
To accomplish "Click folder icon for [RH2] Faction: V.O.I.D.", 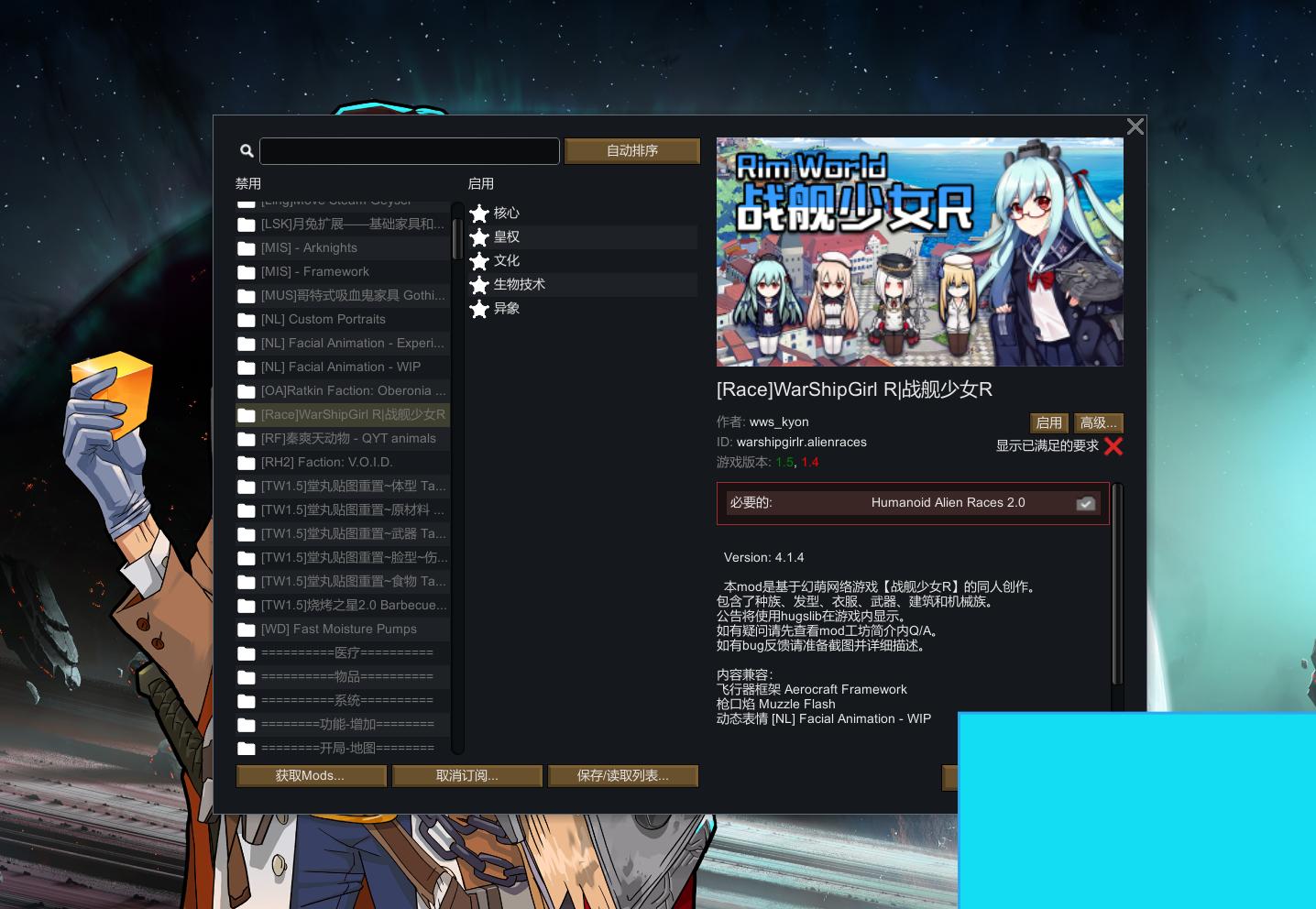I will [x=247, y=463].
